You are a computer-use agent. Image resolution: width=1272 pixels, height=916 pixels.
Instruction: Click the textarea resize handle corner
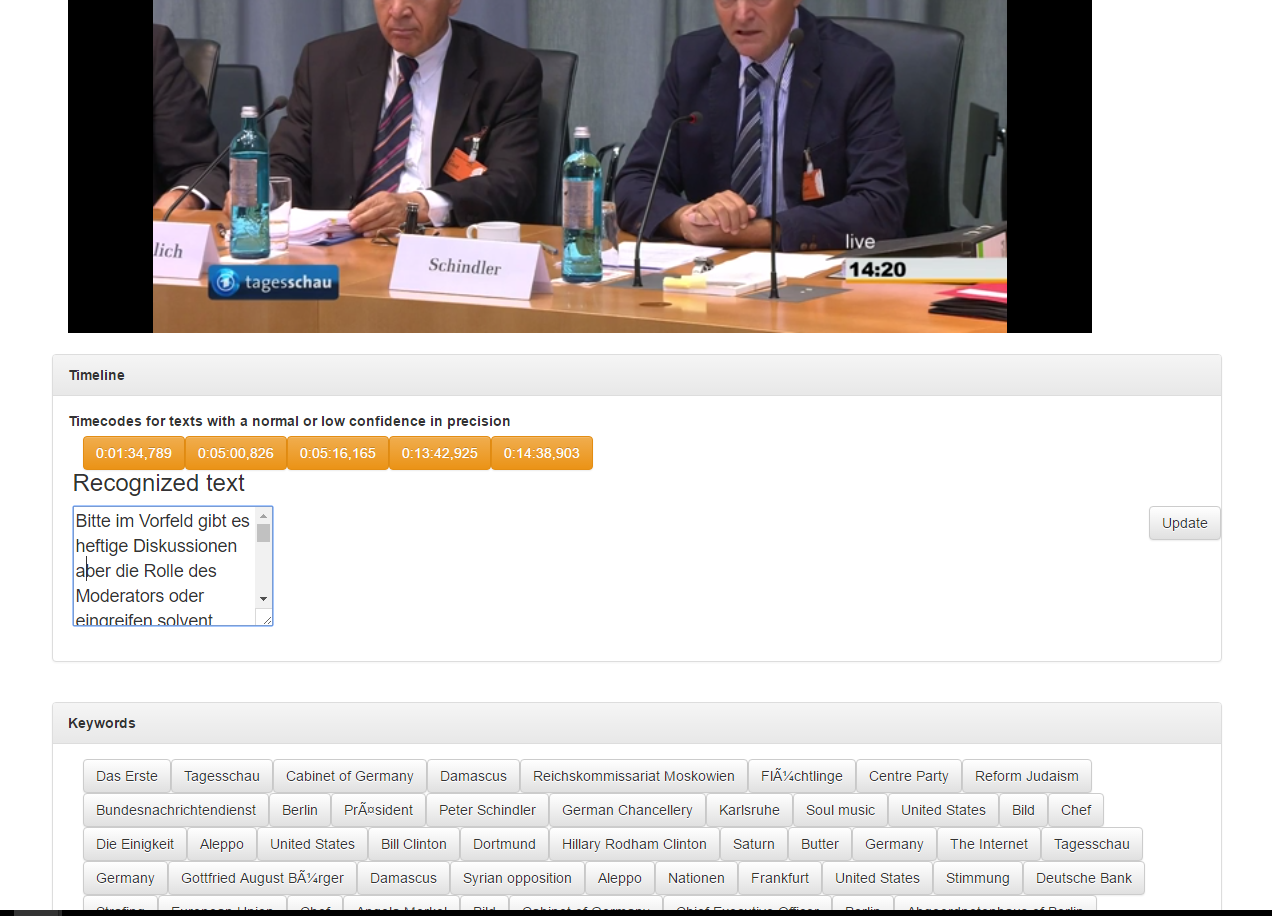[266, 619]
